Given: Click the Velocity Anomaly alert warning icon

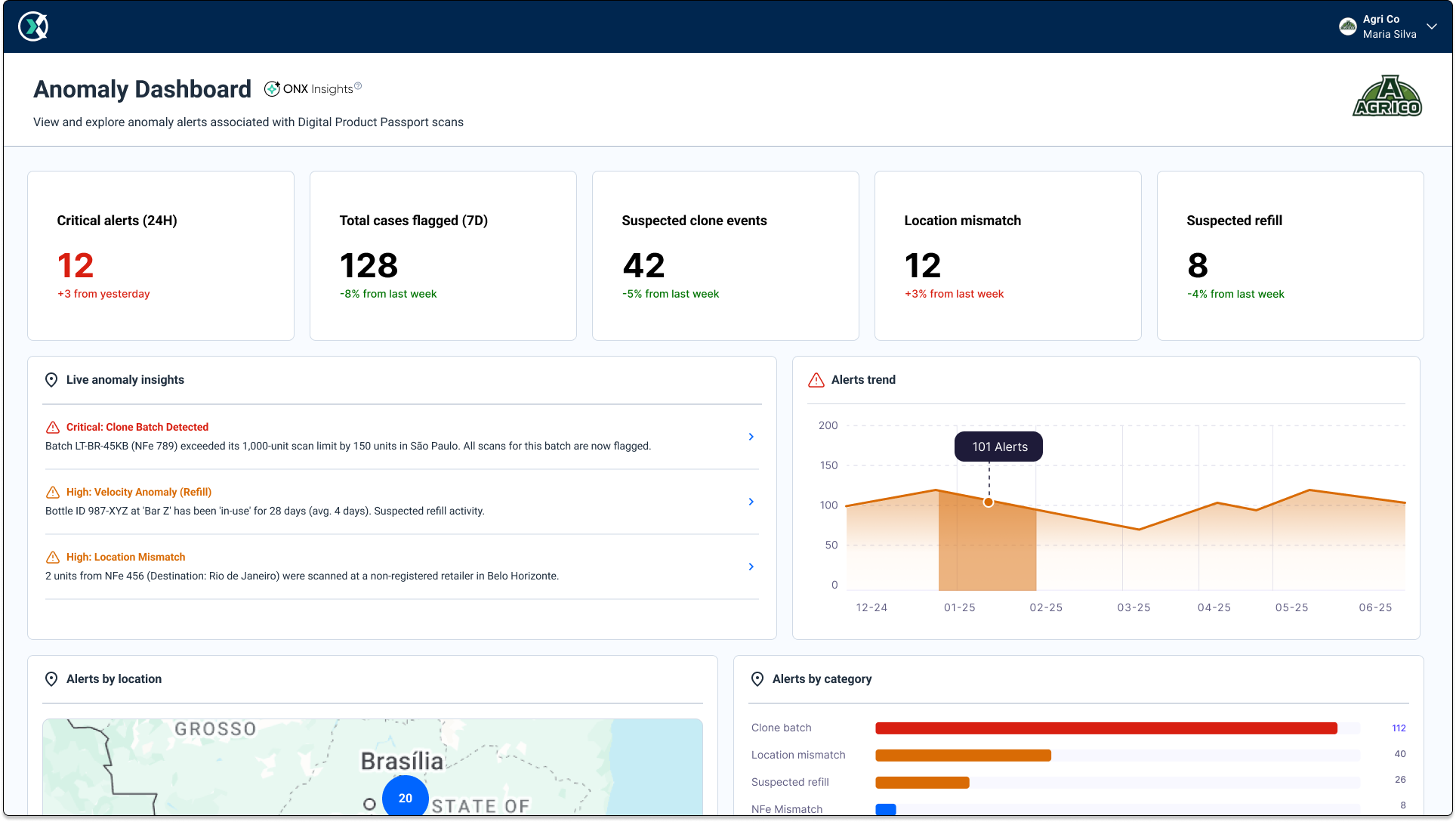Looking at the screenshot, I should pos(52,492).
